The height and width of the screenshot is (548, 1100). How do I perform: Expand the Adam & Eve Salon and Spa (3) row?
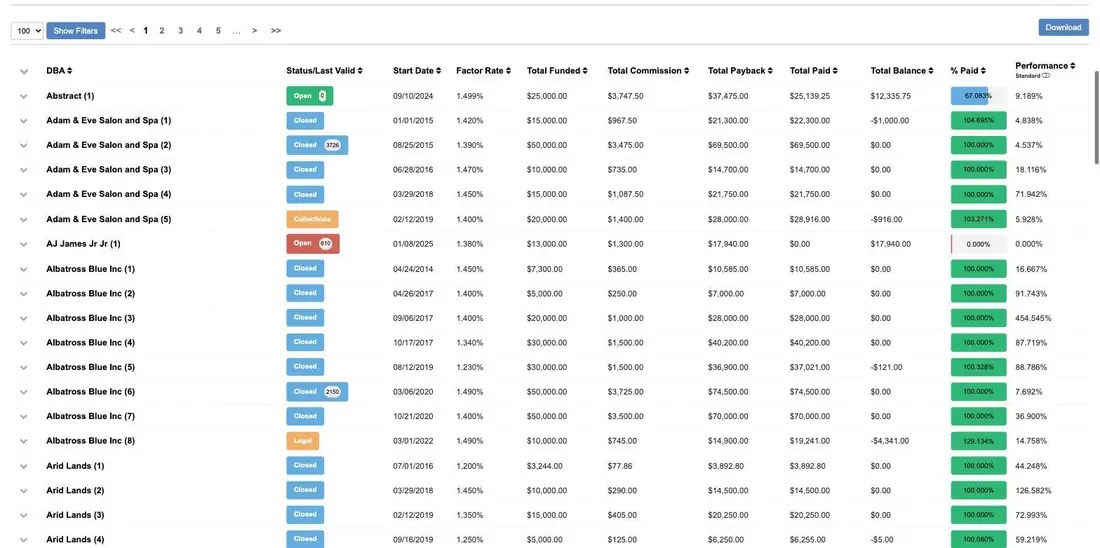point(24,170)
